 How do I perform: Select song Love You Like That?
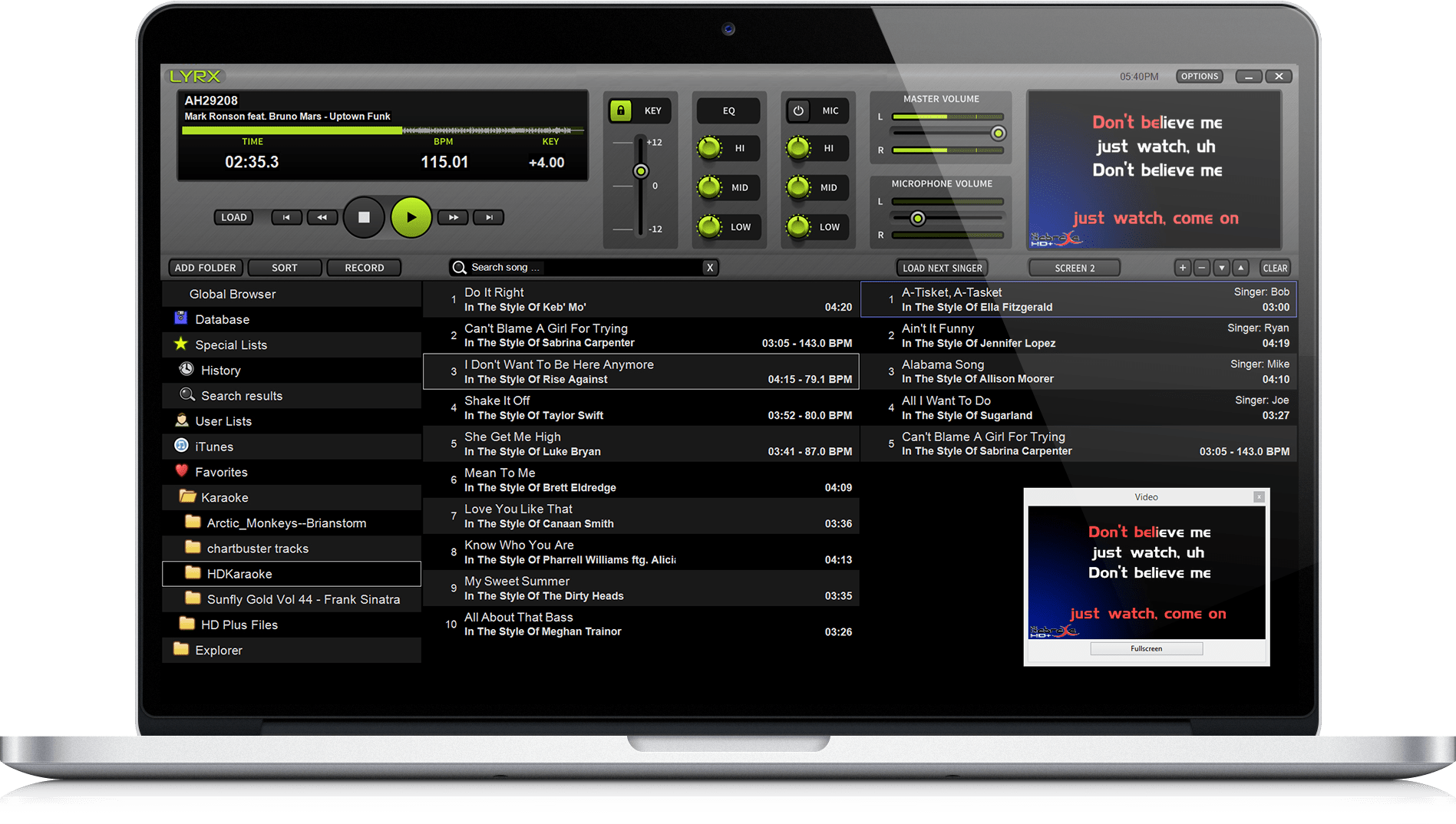[641, 516]
